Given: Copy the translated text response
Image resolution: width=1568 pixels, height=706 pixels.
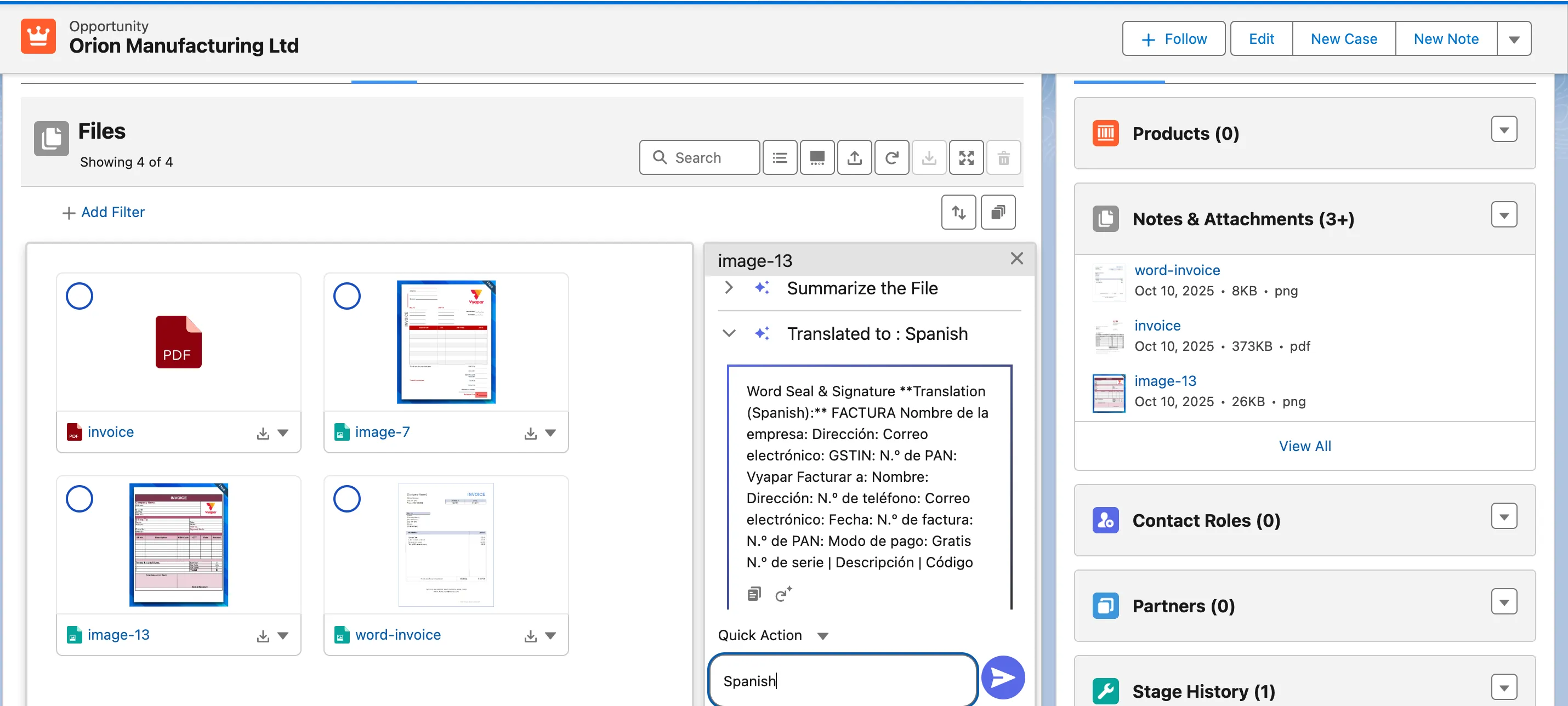Looking at the screenshot, I should (753, 594).
